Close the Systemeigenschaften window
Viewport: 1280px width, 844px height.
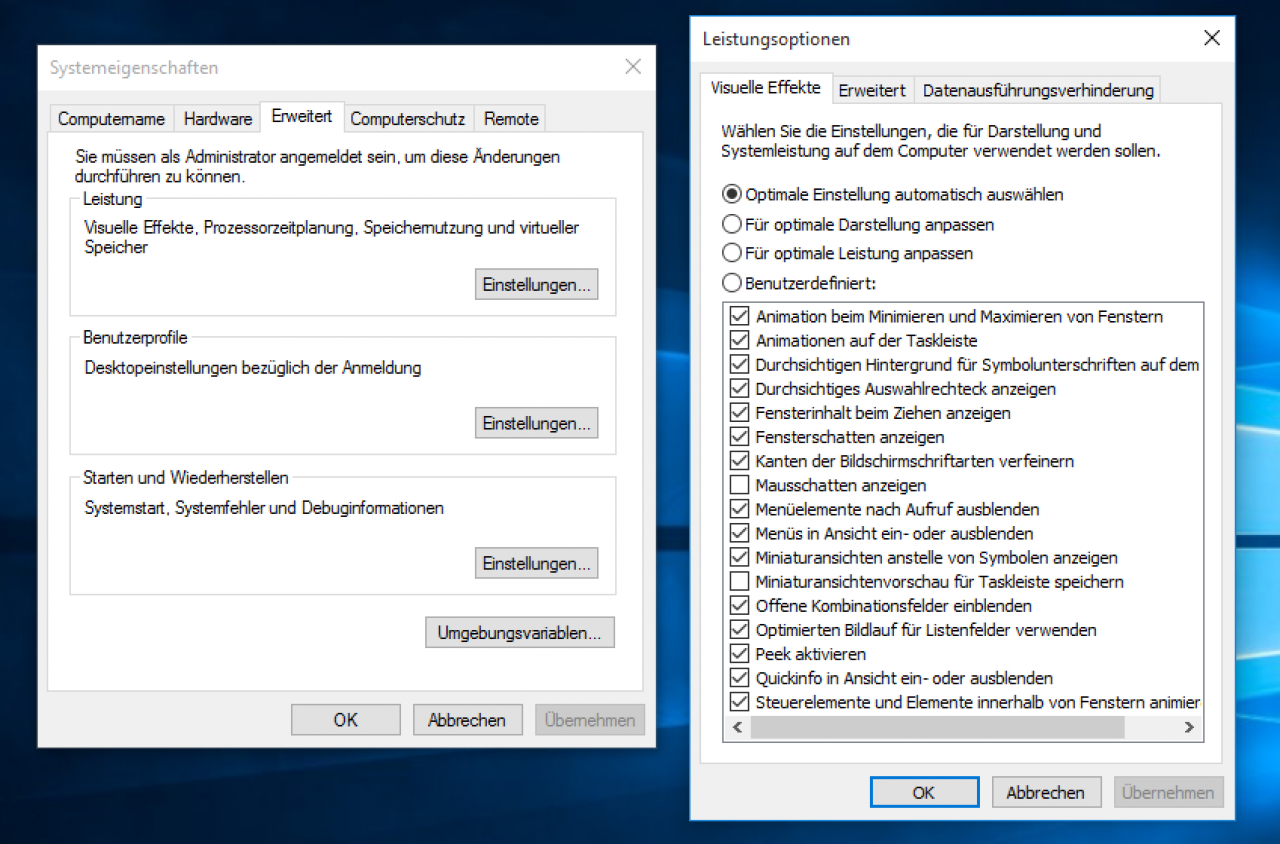tap(633, 67)
